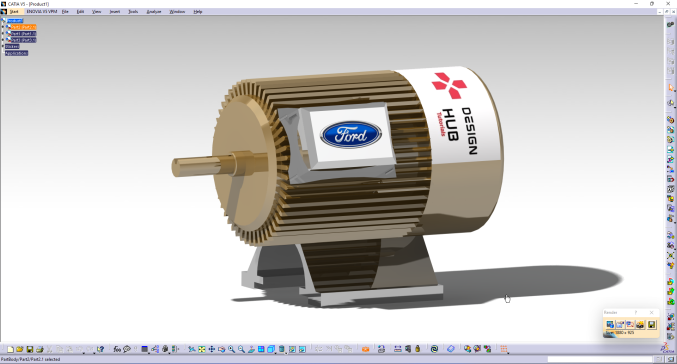Open isometric view dropdown arrow
This screenshot has width=677, height=364.
tap(275, 353)
